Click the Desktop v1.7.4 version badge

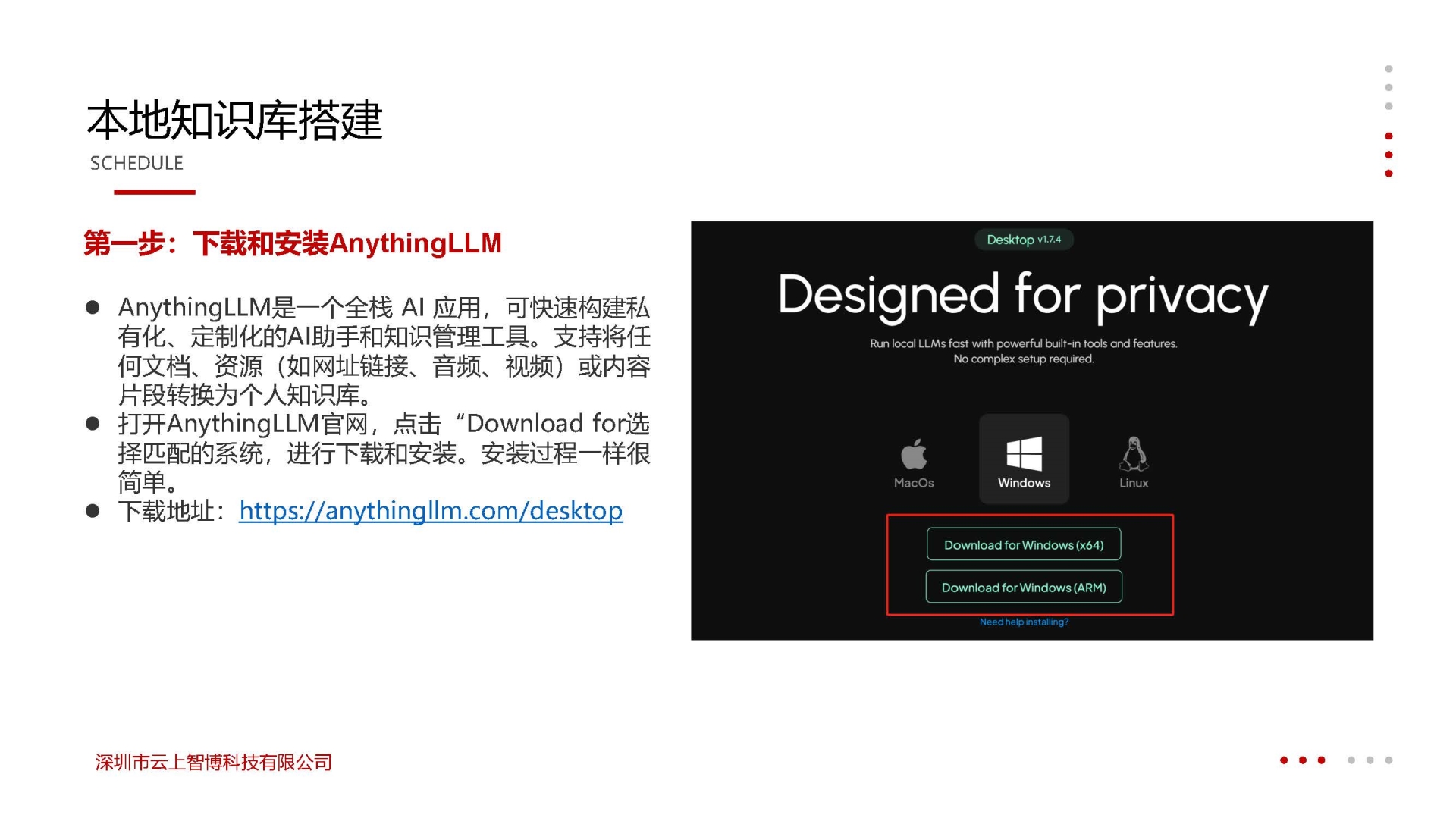click(1023, 240)
